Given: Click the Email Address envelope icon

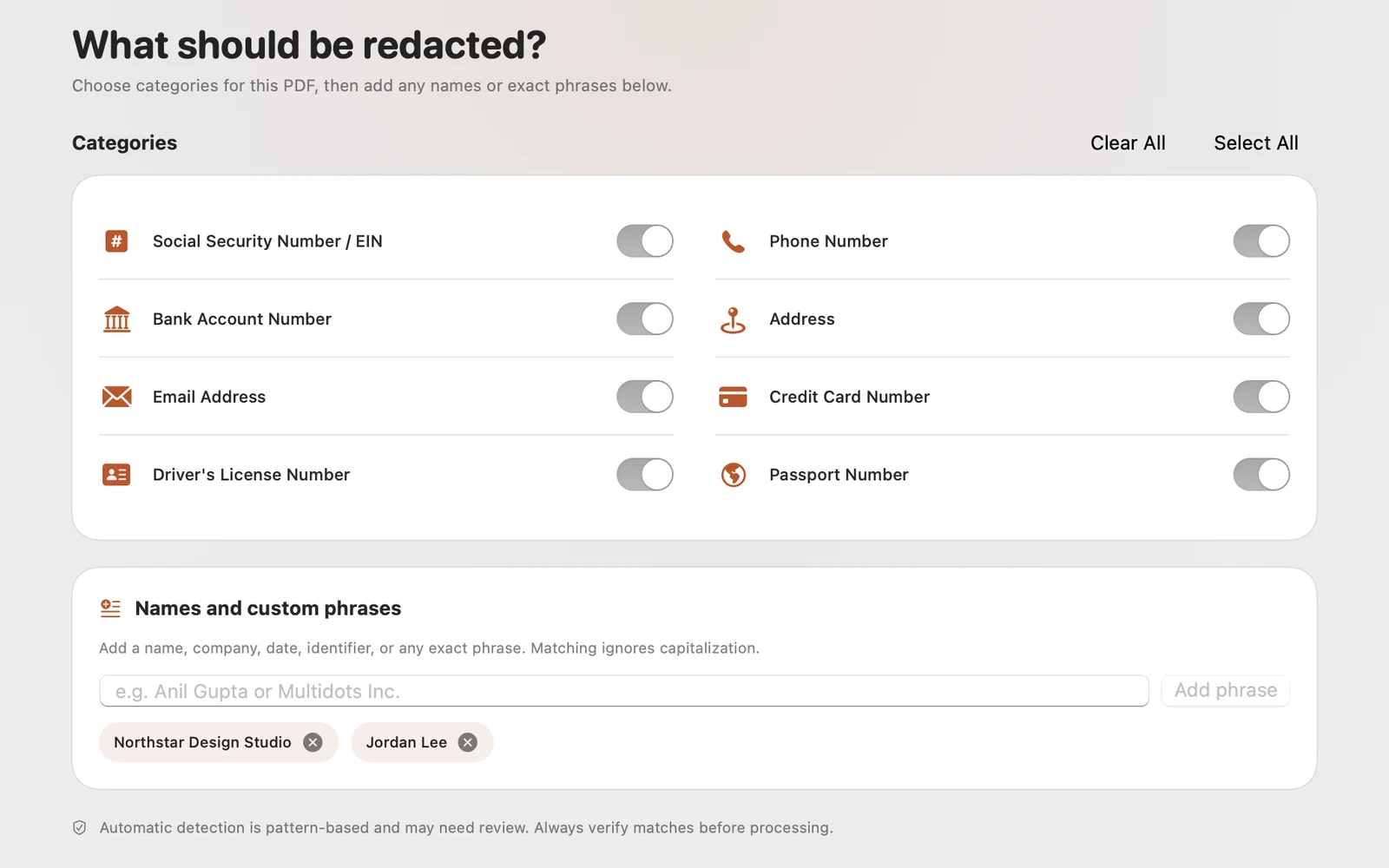Looking at the screenshot, I should (x=116, y=397).
